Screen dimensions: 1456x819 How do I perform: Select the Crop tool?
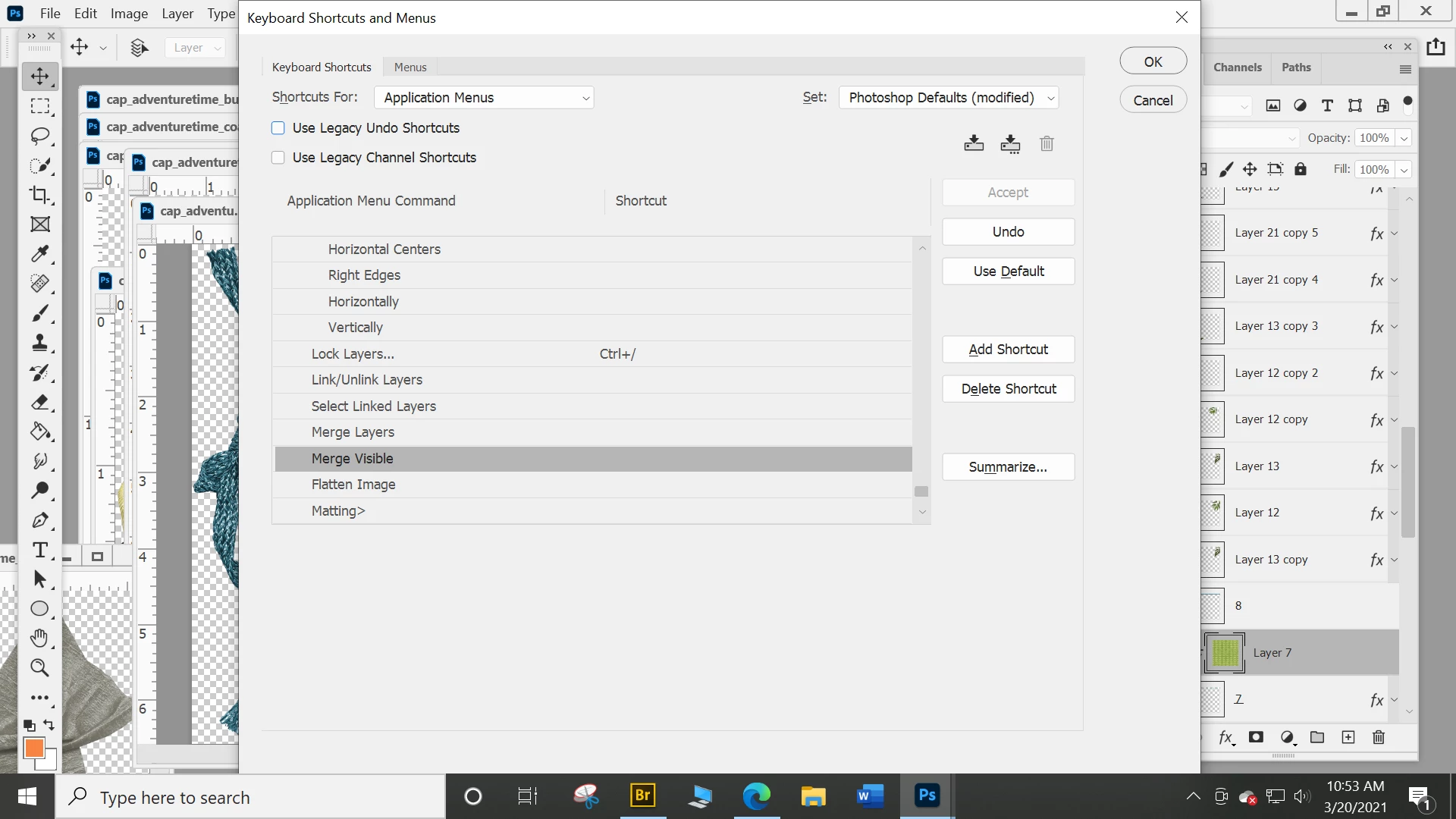point(39,195)
